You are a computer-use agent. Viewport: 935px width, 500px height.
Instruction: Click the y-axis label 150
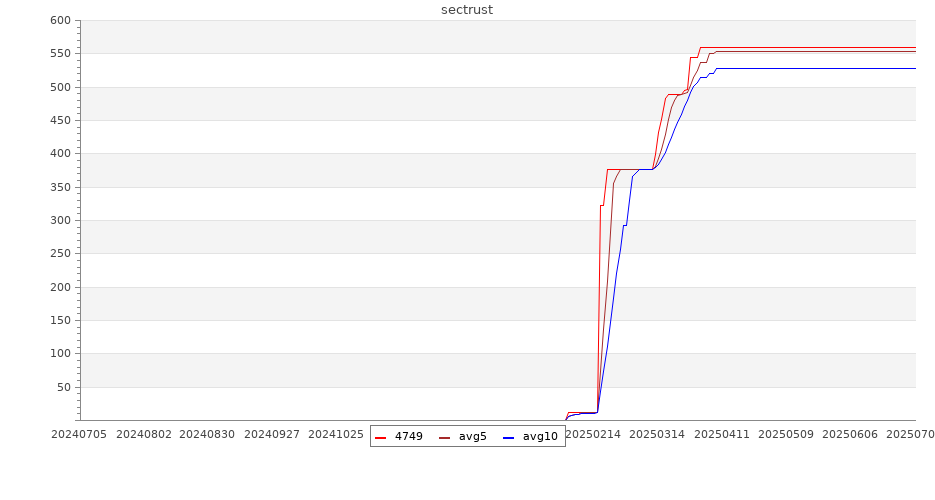(61, 321)
